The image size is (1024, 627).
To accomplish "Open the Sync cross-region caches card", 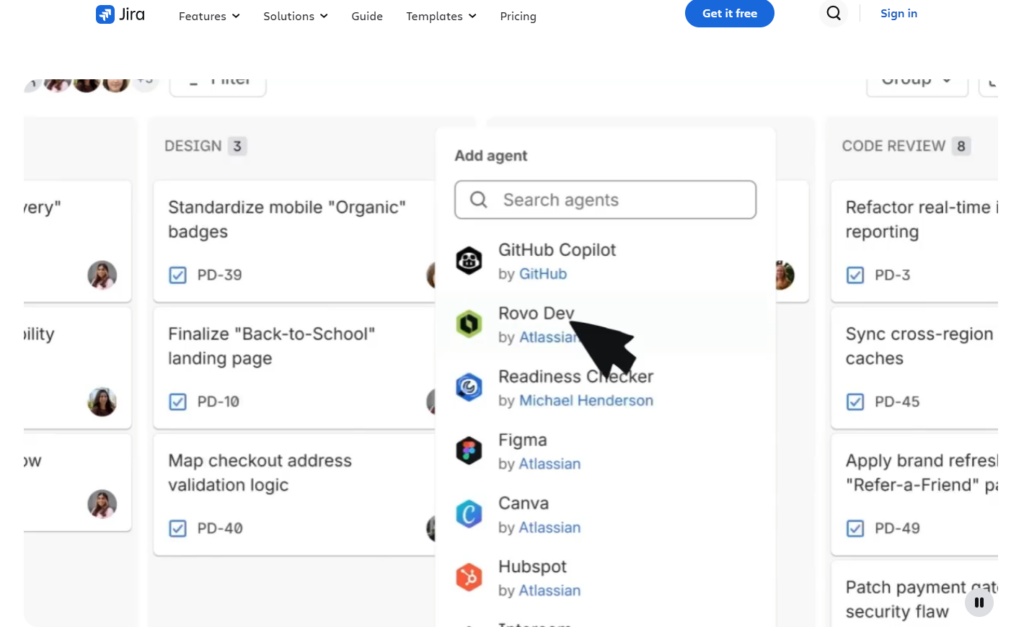I will (914, 368).
